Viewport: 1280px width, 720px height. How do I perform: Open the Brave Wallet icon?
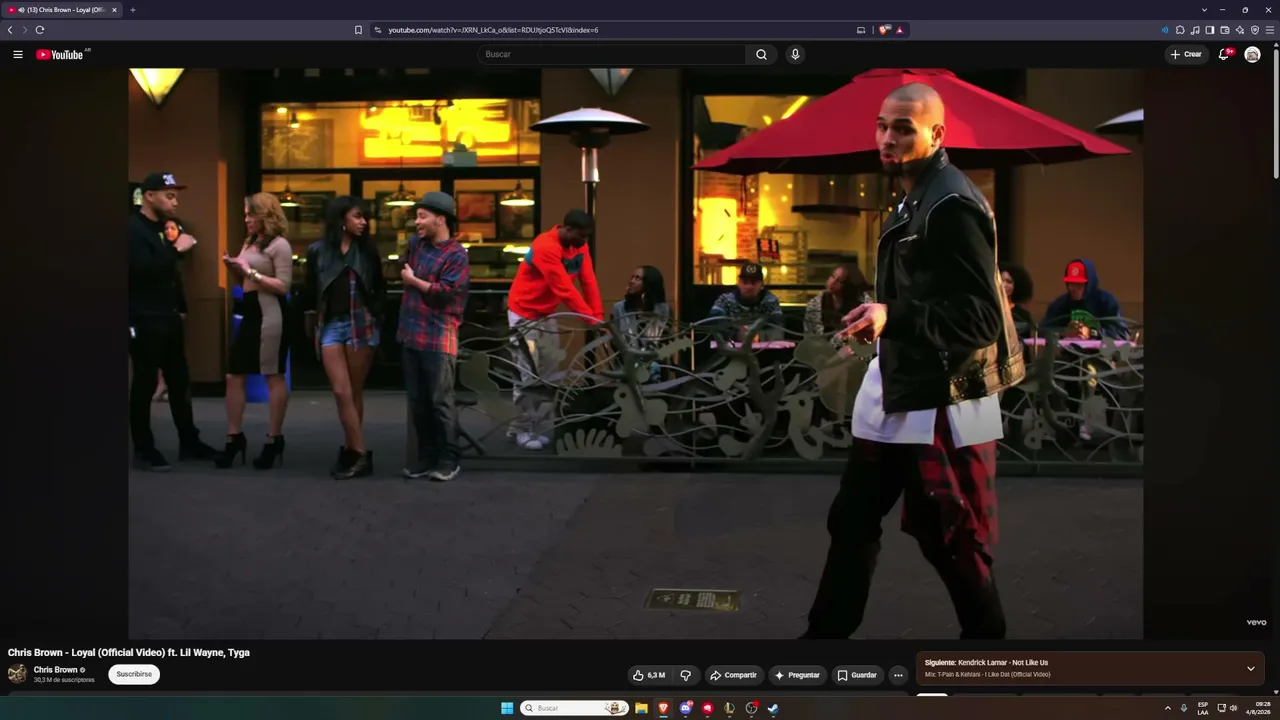tap(1225, 30)
